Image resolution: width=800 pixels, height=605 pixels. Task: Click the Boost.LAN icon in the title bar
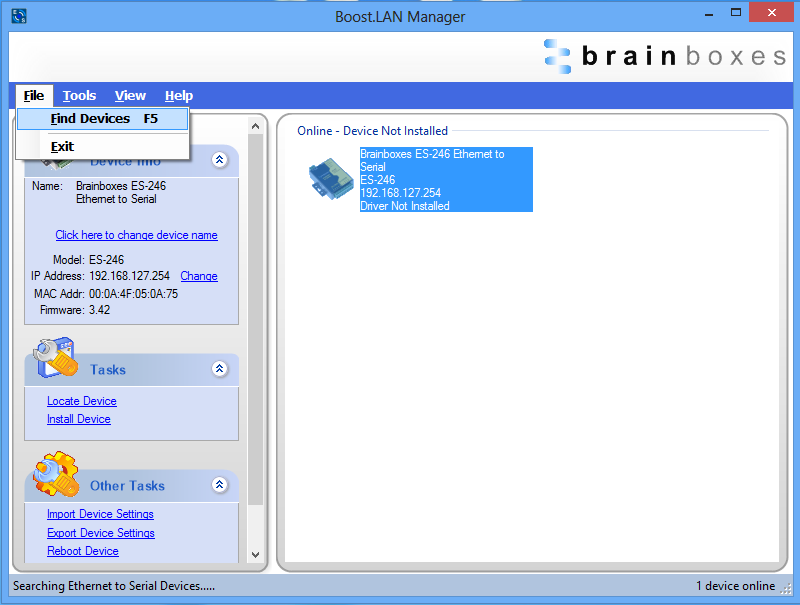(18, 15)
